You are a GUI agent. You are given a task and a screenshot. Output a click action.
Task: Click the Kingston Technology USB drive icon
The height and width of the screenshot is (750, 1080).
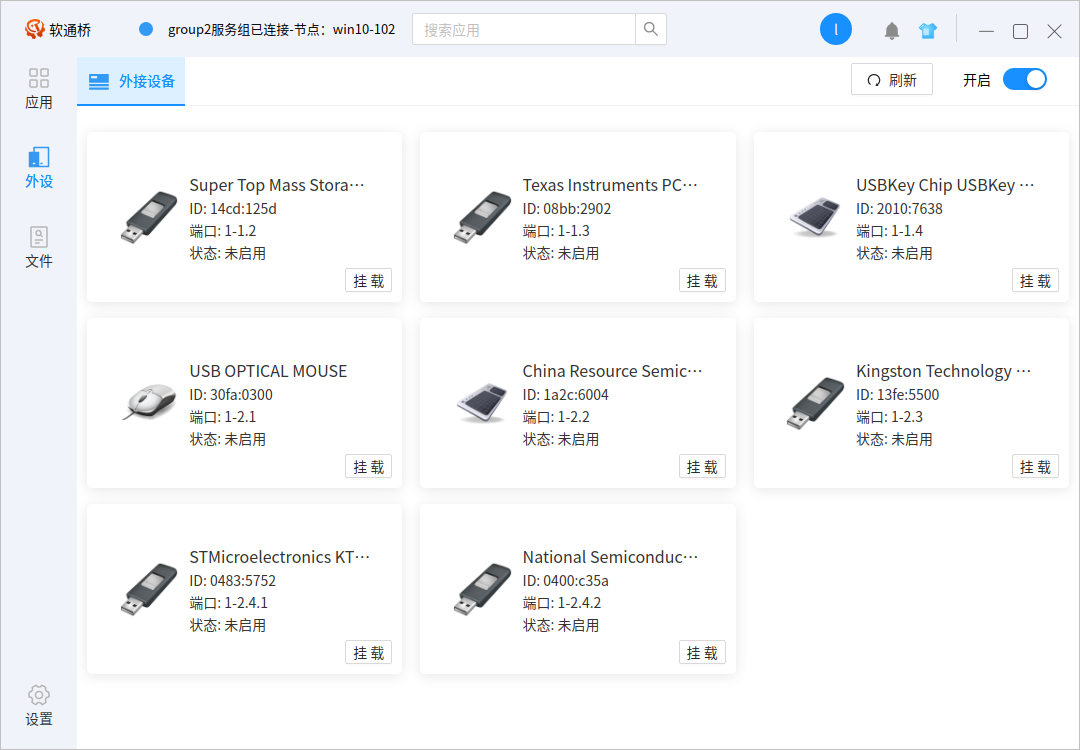click(x=815, y=403)
